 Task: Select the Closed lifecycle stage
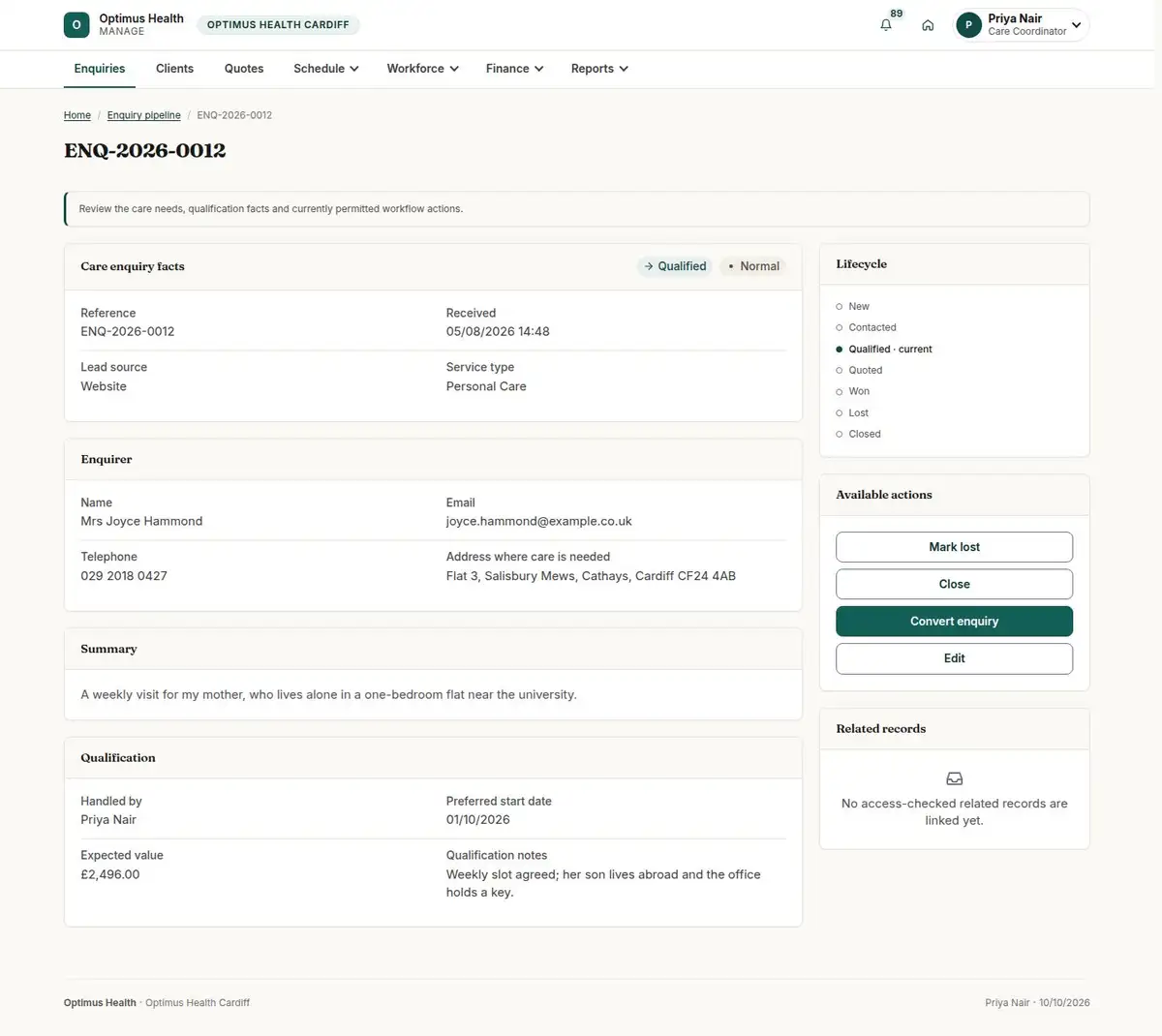pyautogui.click(x=859, y=434)
